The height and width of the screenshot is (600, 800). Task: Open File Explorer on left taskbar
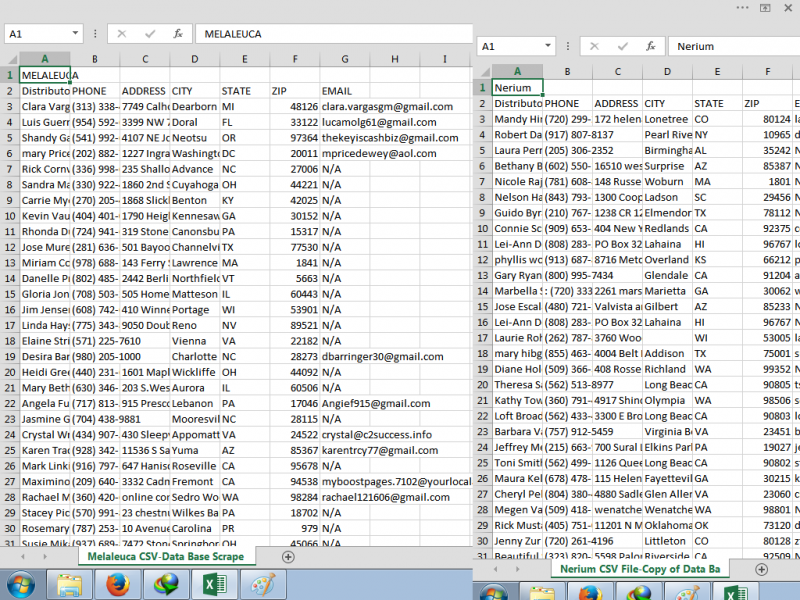69,586
